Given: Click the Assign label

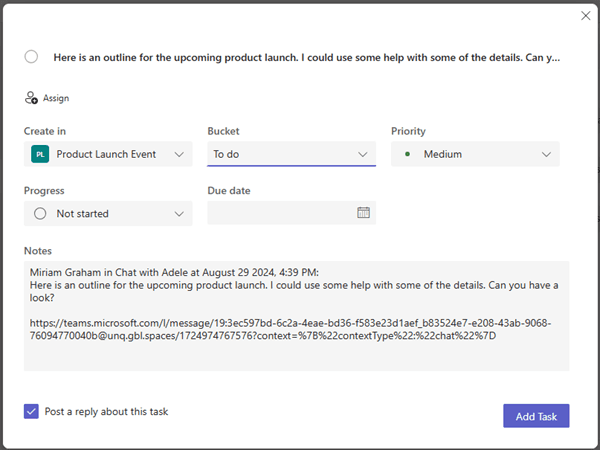Looking at the screenshot, I should coord(56,98).
